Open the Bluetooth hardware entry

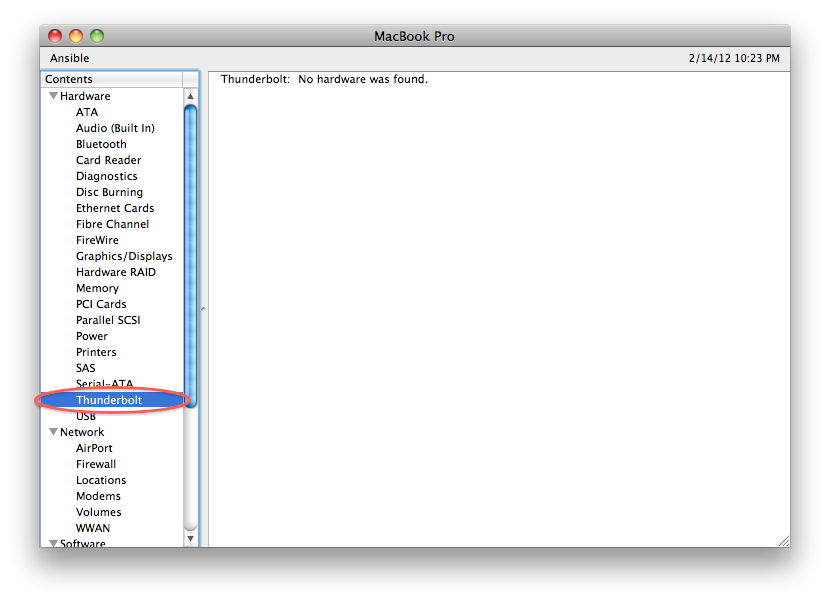pyautogui.click(x=101, y=144)
